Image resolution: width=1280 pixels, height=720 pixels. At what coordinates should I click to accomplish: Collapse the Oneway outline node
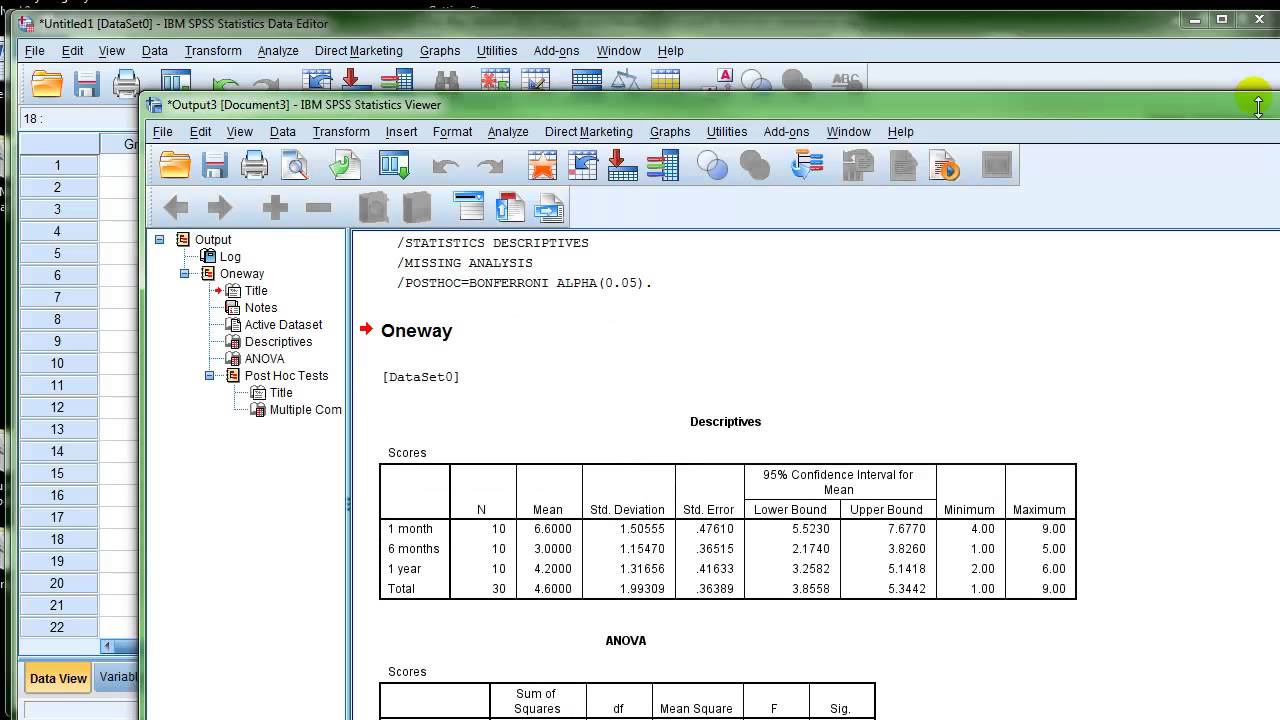[184, 273]
